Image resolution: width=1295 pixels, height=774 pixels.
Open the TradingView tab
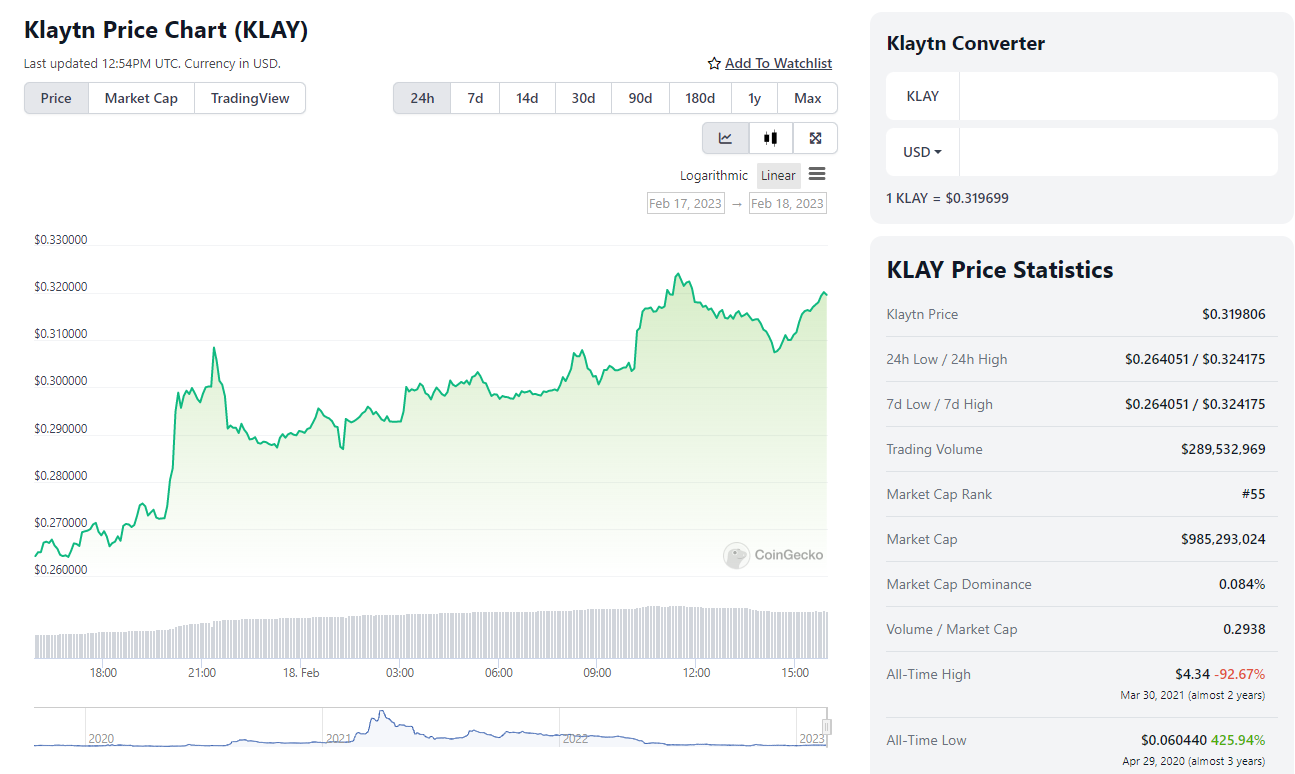[250, 98]
